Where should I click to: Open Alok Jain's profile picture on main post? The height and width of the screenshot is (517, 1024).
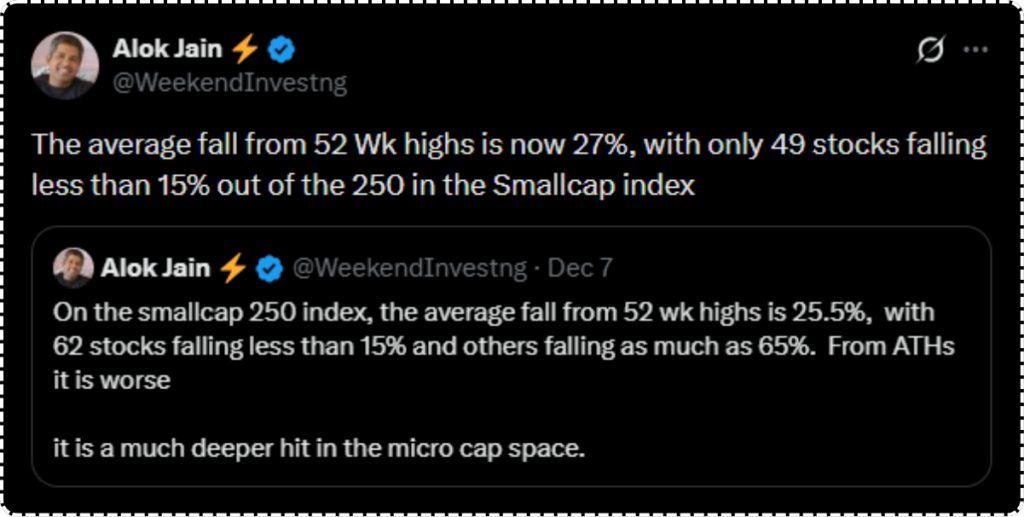[x=65, y=65]
